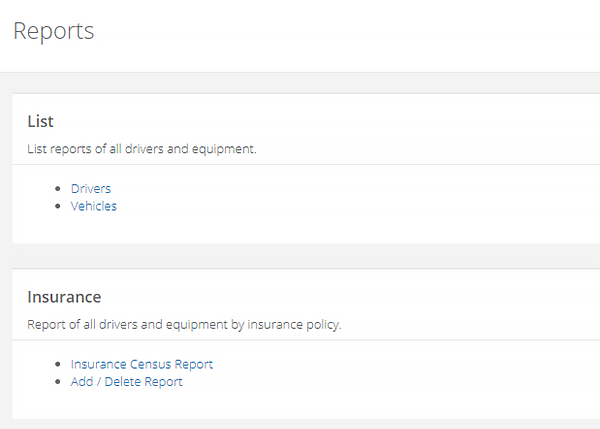This screenshot has width=600, height=429.
Task: Click the white header area right of Reports
Action: pyautogui.click(x=350, y=32)
